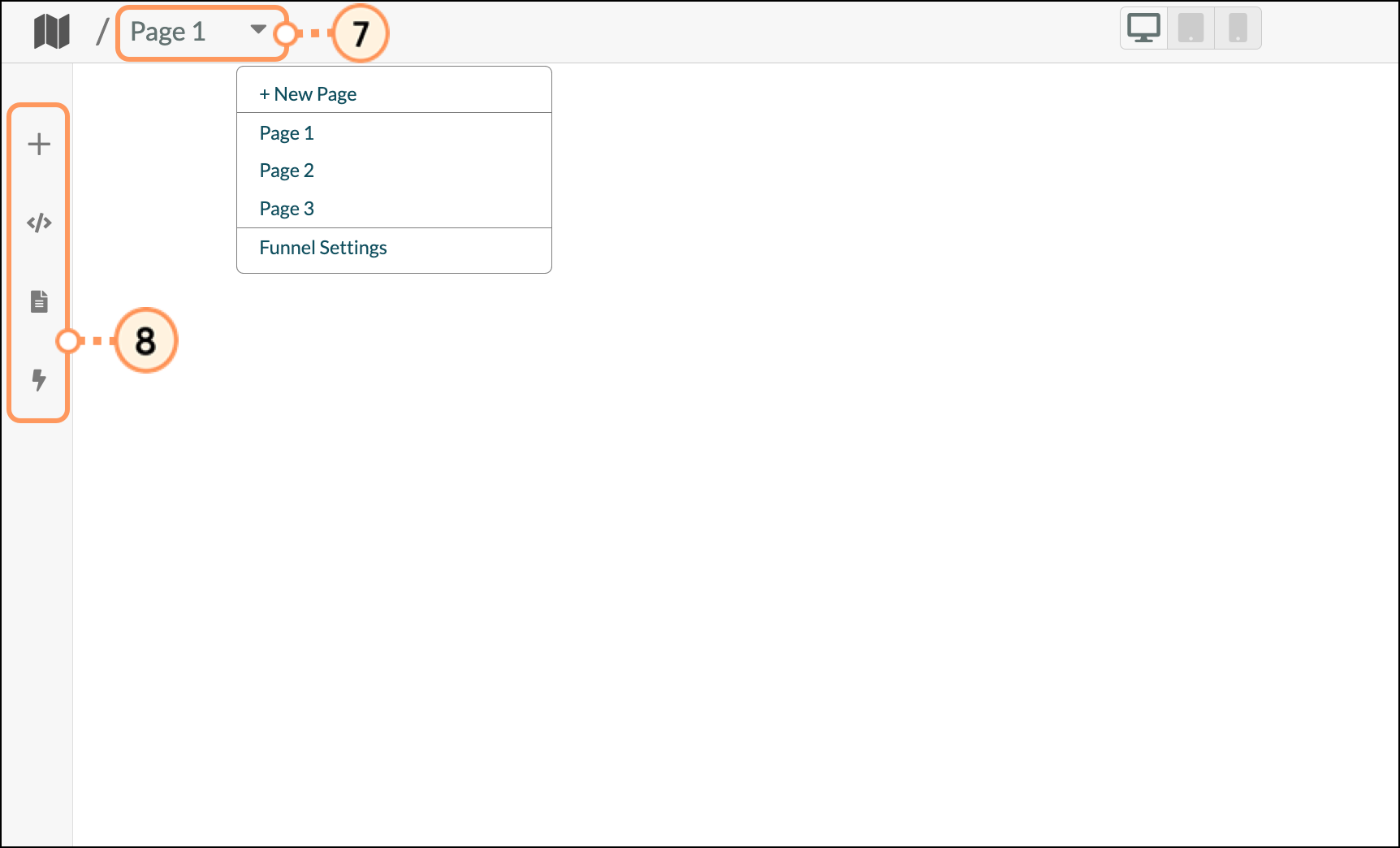
Task: Click the document page icon in sidebar
Action: pyautogui.click(x=39, y=301)
